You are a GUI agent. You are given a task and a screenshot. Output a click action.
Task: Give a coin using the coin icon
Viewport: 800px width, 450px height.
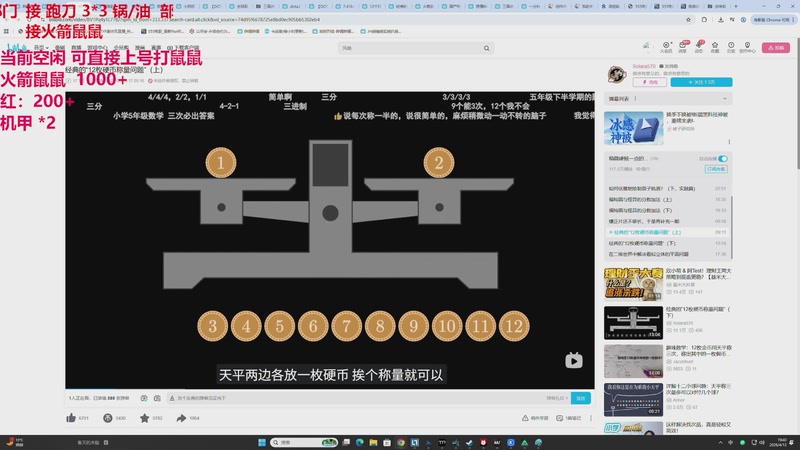pos(108,418)
